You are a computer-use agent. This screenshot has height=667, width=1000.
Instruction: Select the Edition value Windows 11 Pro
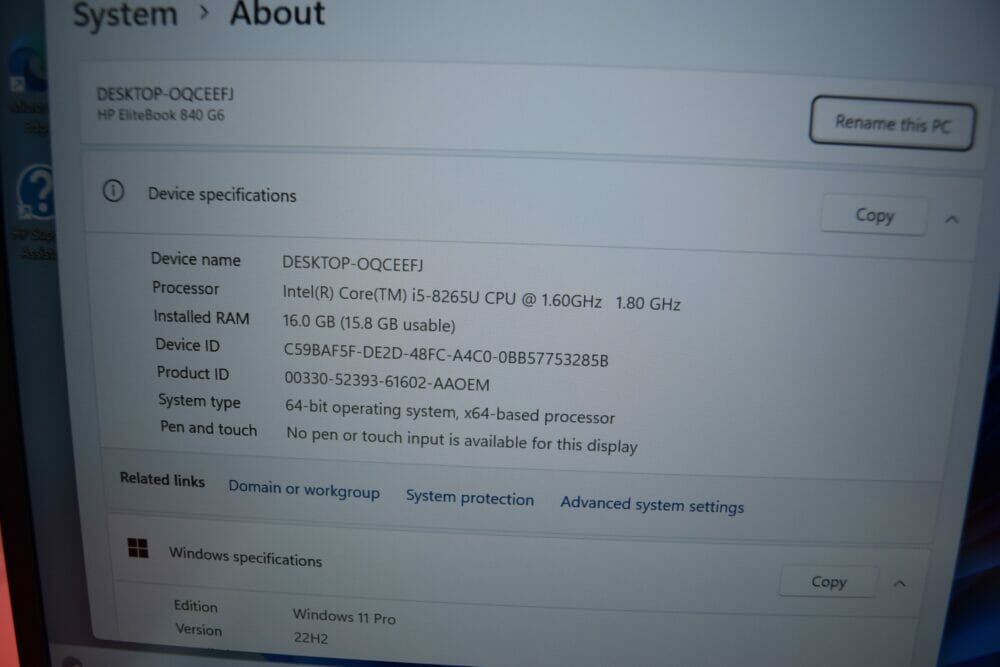[x=344, y=617]
